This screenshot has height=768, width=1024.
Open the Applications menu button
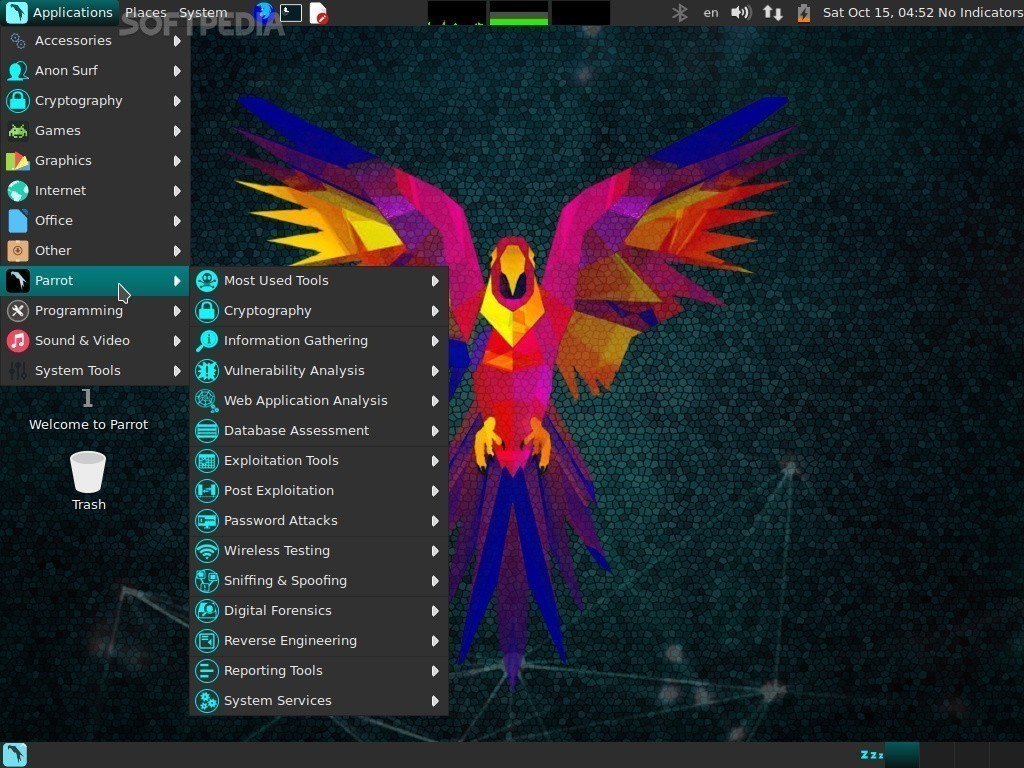pos(59,12)
